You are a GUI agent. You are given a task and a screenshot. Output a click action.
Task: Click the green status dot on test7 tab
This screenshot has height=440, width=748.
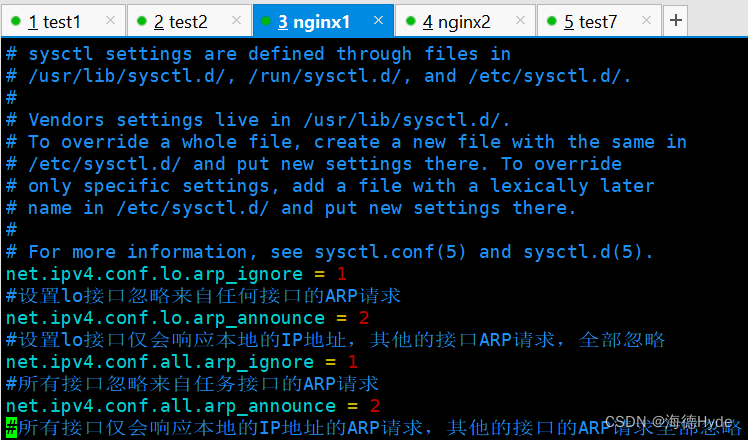[552, 21]
